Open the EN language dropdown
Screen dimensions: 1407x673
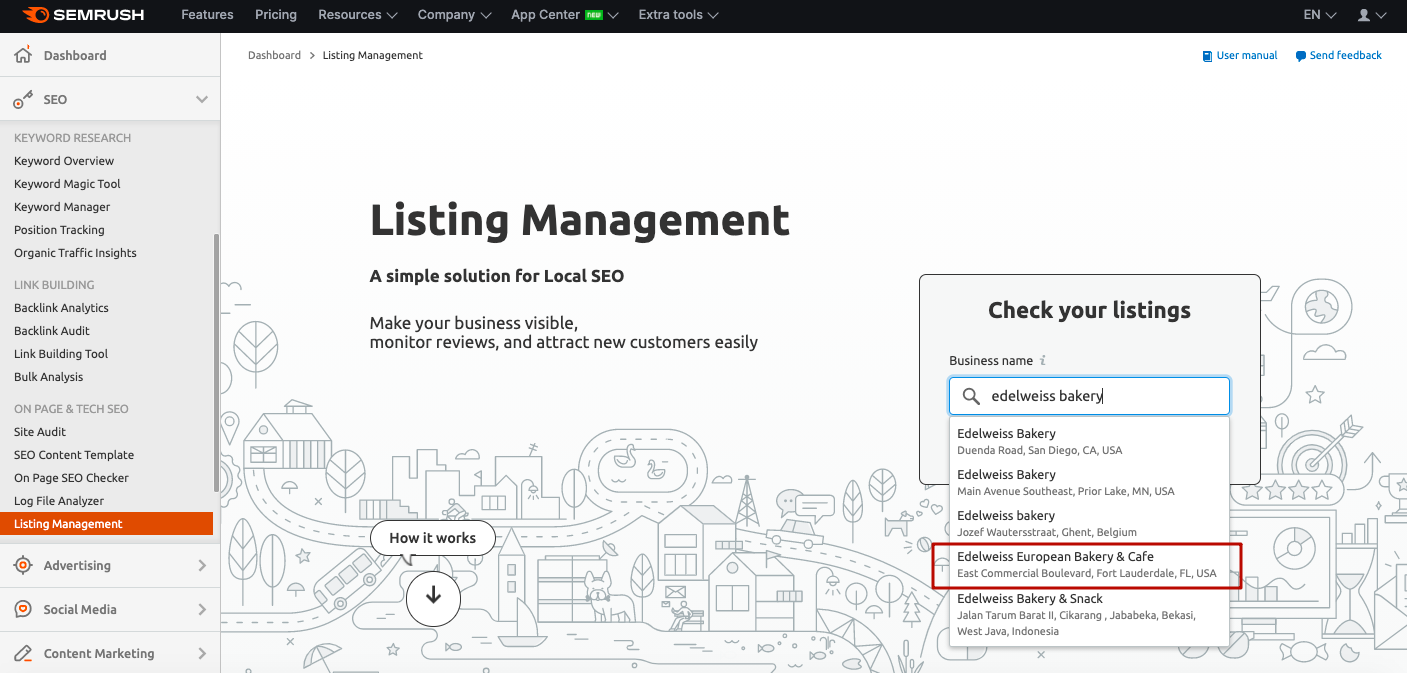[1319, 15]
